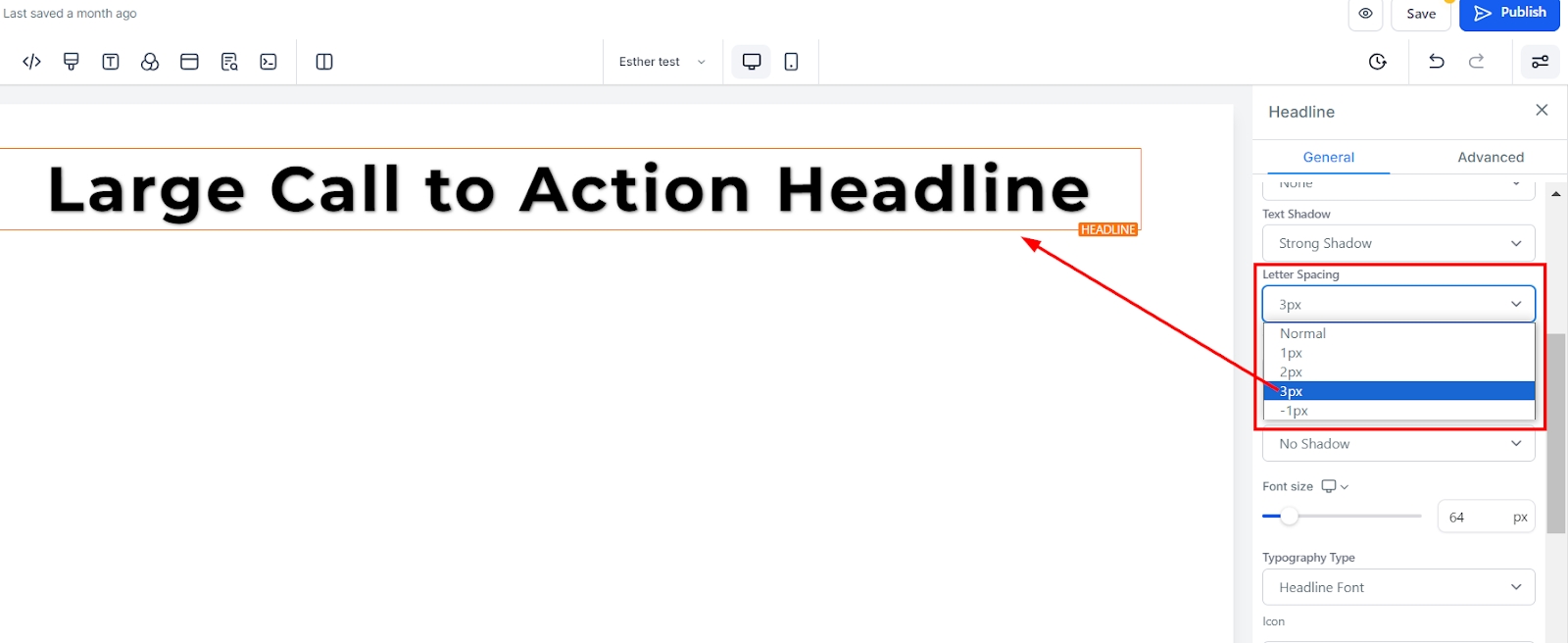Click the paint brush styles icon

pyautogui.click(x=71, y=62)
